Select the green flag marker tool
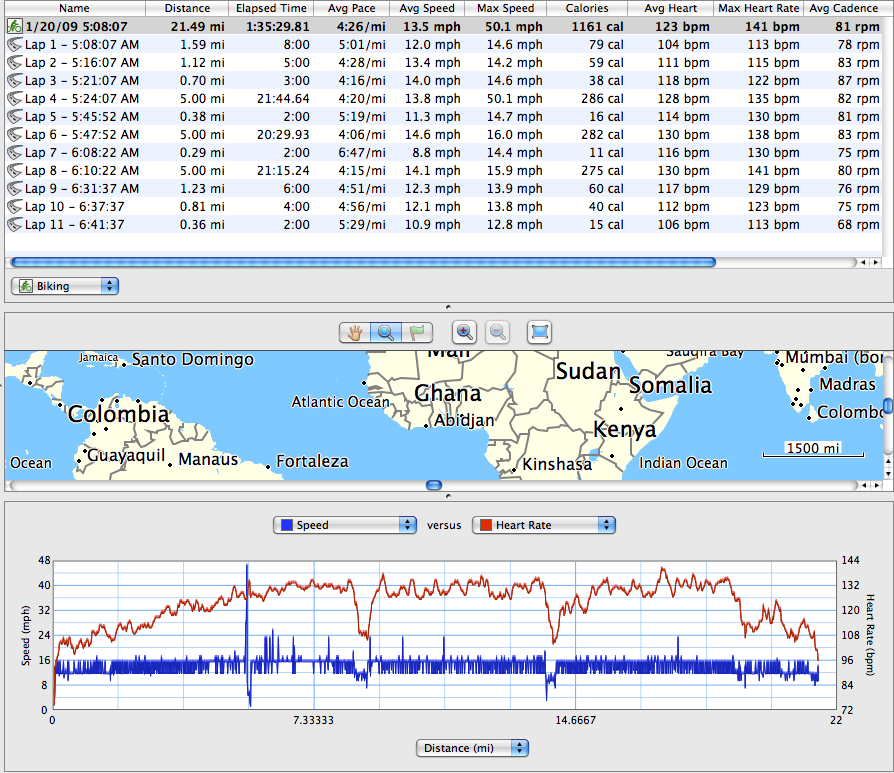 pos(417,332)
